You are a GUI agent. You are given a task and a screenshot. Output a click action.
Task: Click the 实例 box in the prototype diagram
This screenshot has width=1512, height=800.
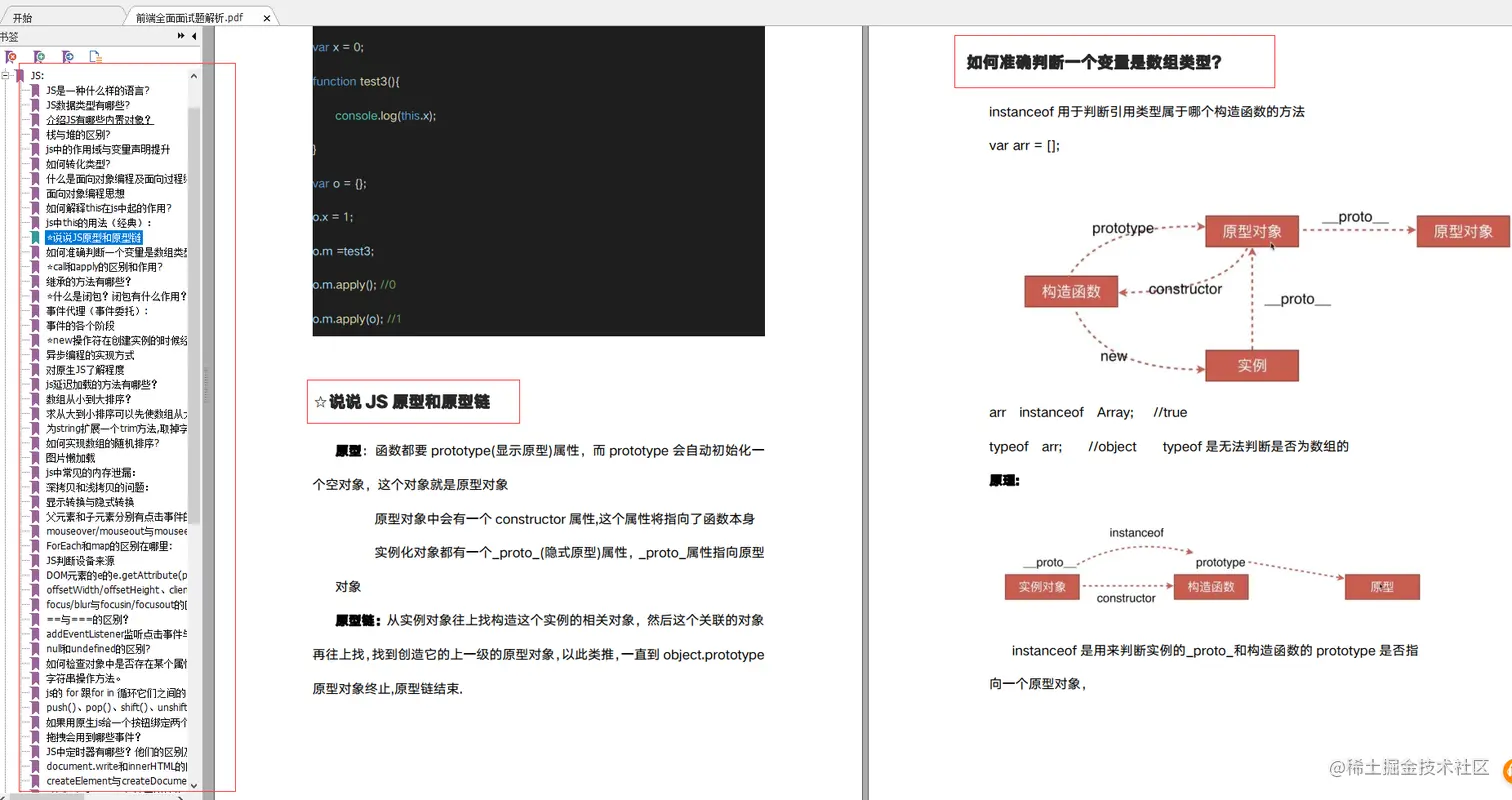click(1251, 365)
